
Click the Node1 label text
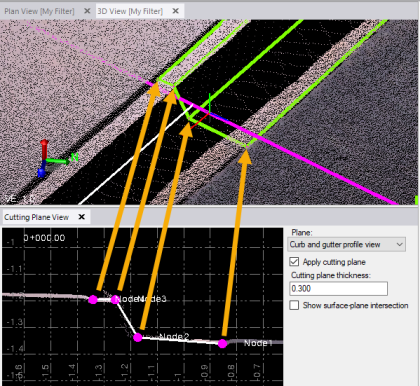pyautogui.click(x=258, y=343)
